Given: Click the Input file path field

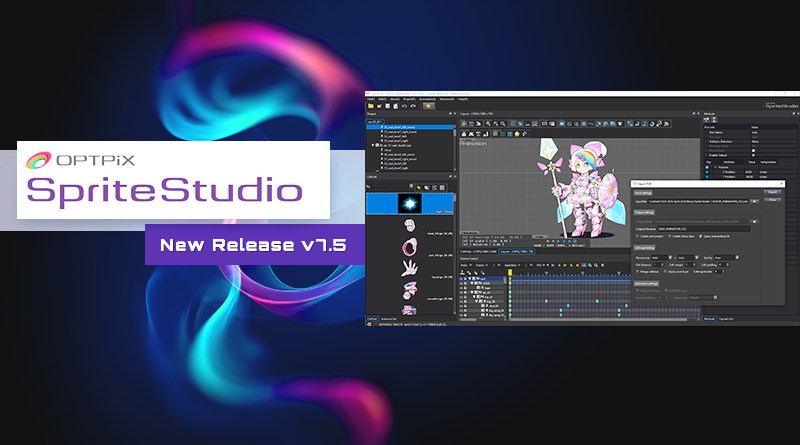Looking at the screenshot, I should click(698, 202).
